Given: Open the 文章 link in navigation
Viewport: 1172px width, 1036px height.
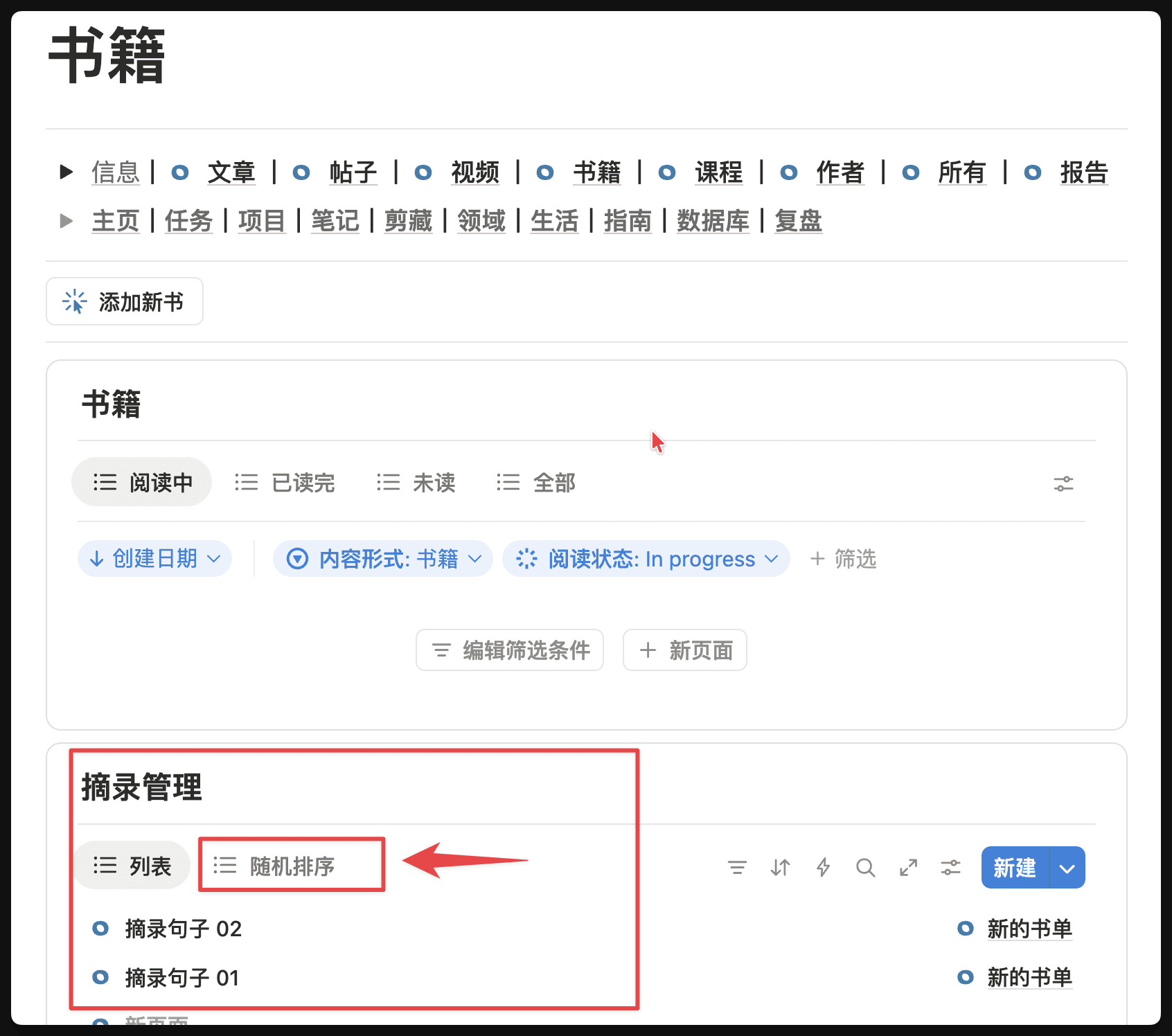Looking at the screenshot, I should (x=231, y=172).
